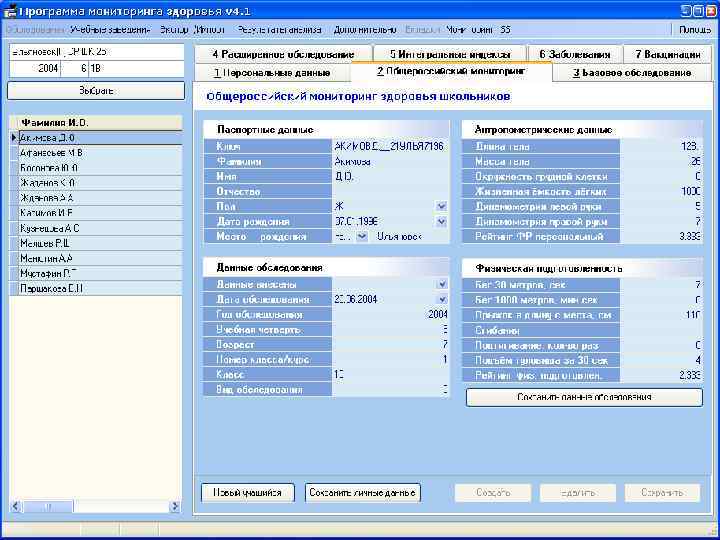720x540 pixels.
Task: Click the Учебная четверть value field
Action: click(x=390, y=330)
